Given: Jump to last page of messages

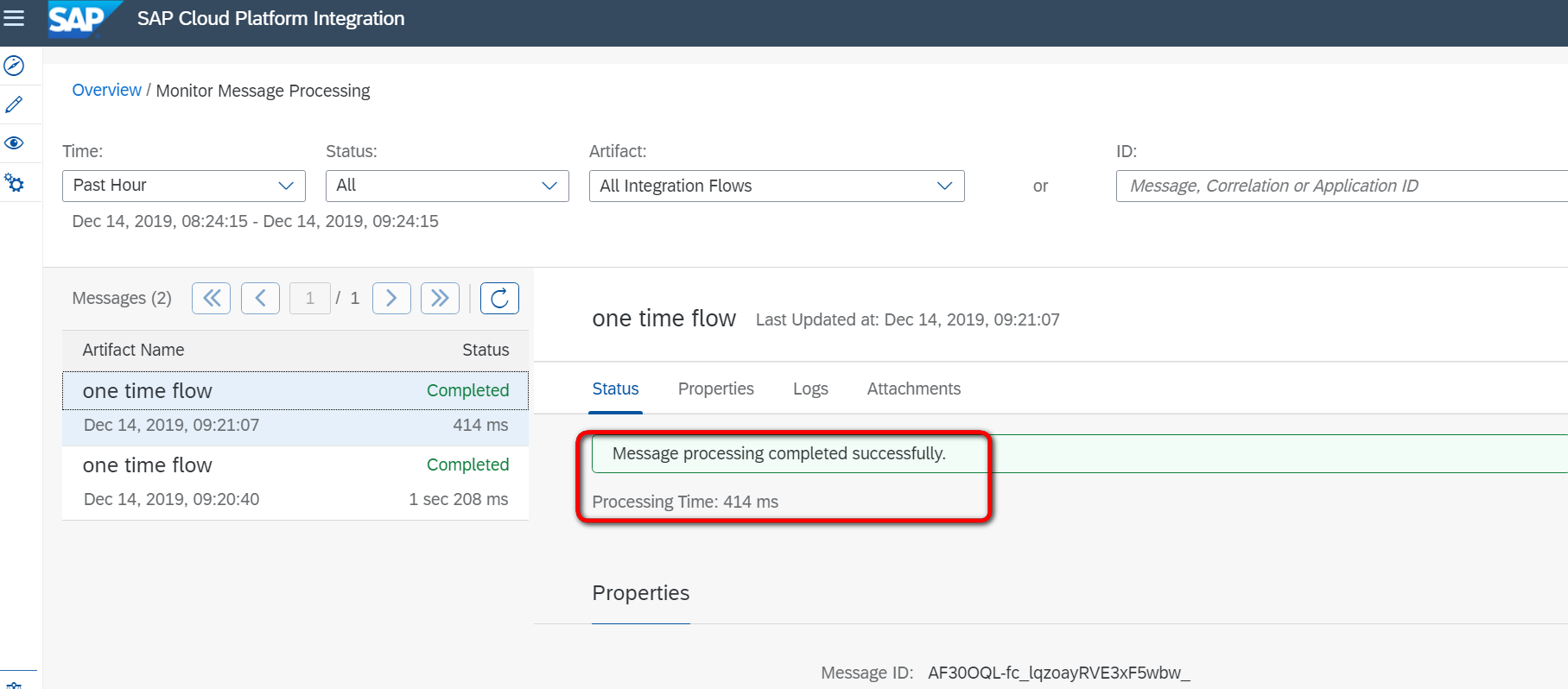Looking at the screenshot, I should (440, 299).
